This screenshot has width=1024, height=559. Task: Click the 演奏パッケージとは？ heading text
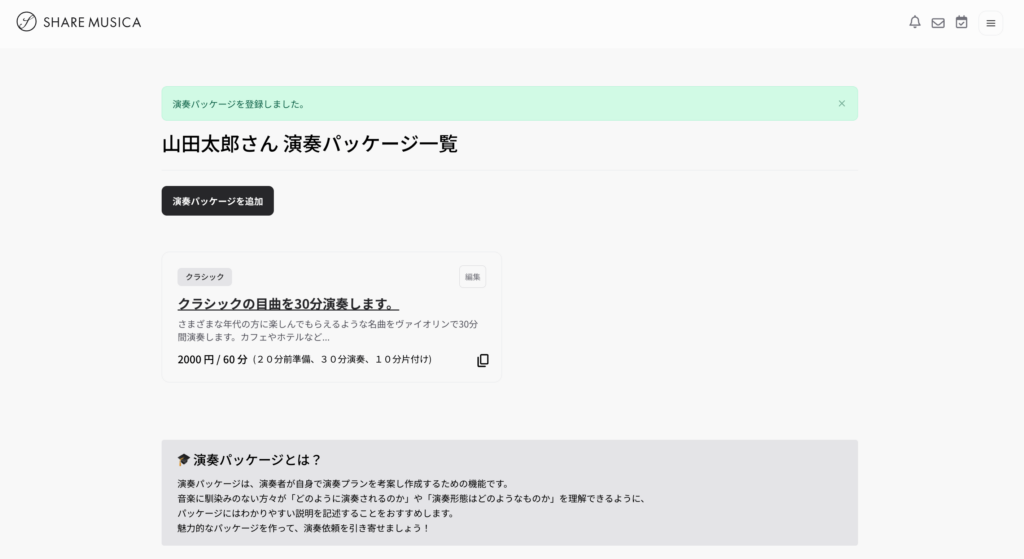(257, 460)
